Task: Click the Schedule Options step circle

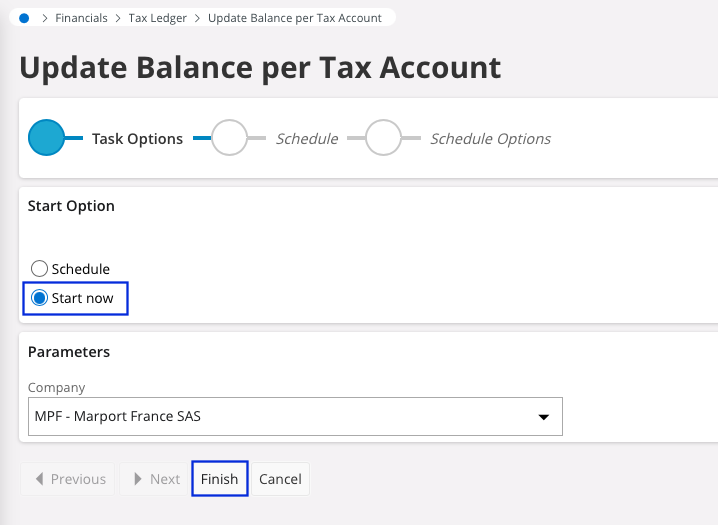Action: pos(383,138)
